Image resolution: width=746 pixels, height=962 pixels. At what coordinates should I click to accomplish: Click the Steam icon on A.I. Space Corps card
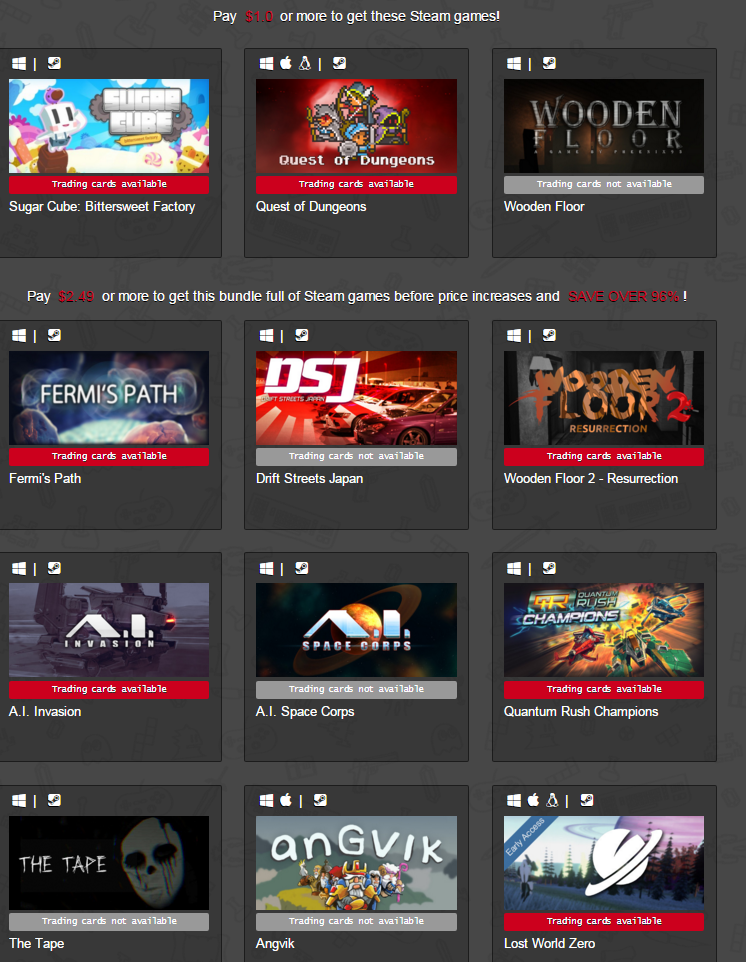coord(301,568)
